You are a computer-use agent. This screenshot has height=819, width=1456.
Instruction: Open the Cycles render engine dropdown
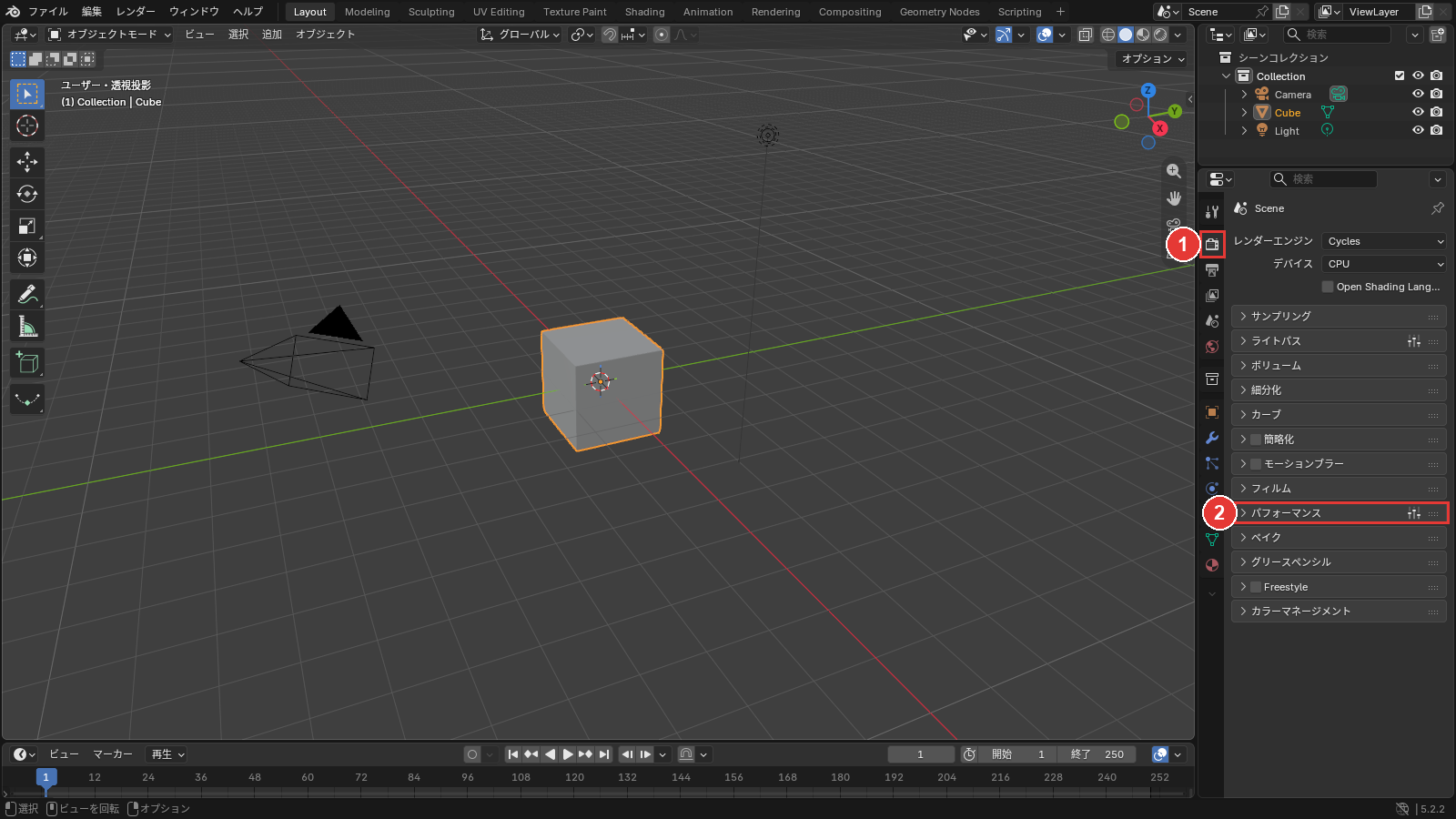1384,241
